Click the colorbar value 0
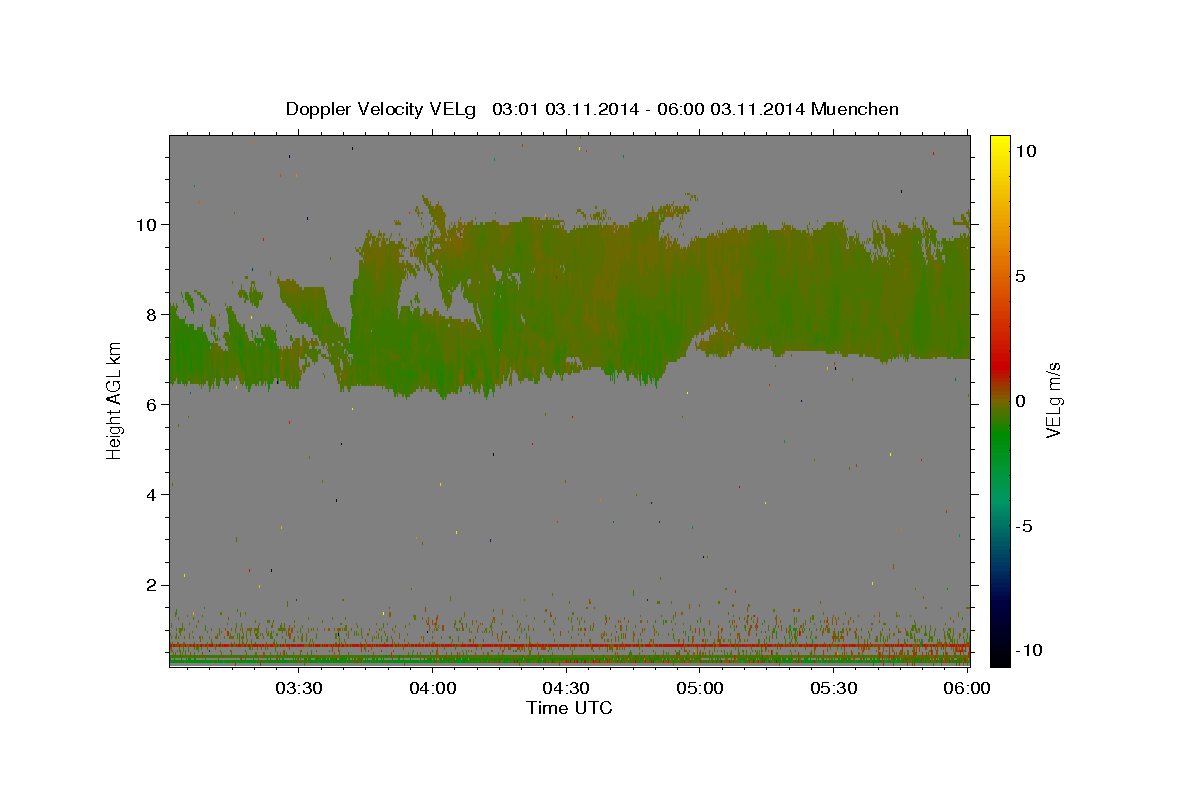 tap(1020, 400)
